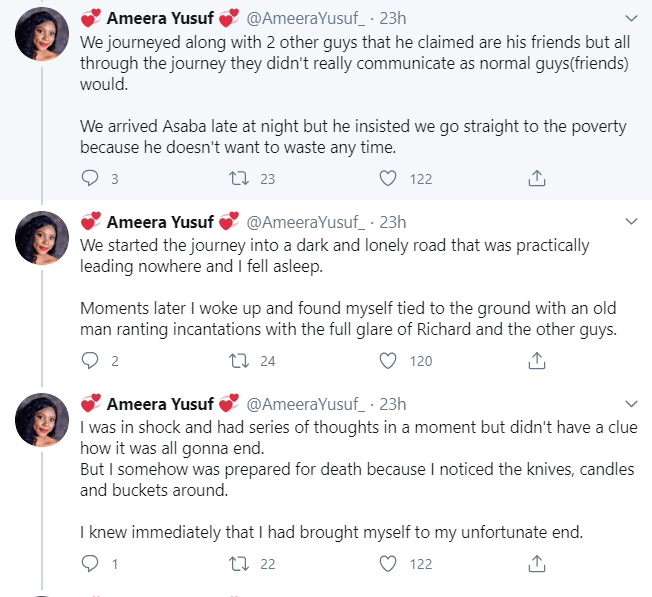The height and width of the screenshot is (597, 652).
Task: Like the dark lonely road tweet
Action: (388, 361)
